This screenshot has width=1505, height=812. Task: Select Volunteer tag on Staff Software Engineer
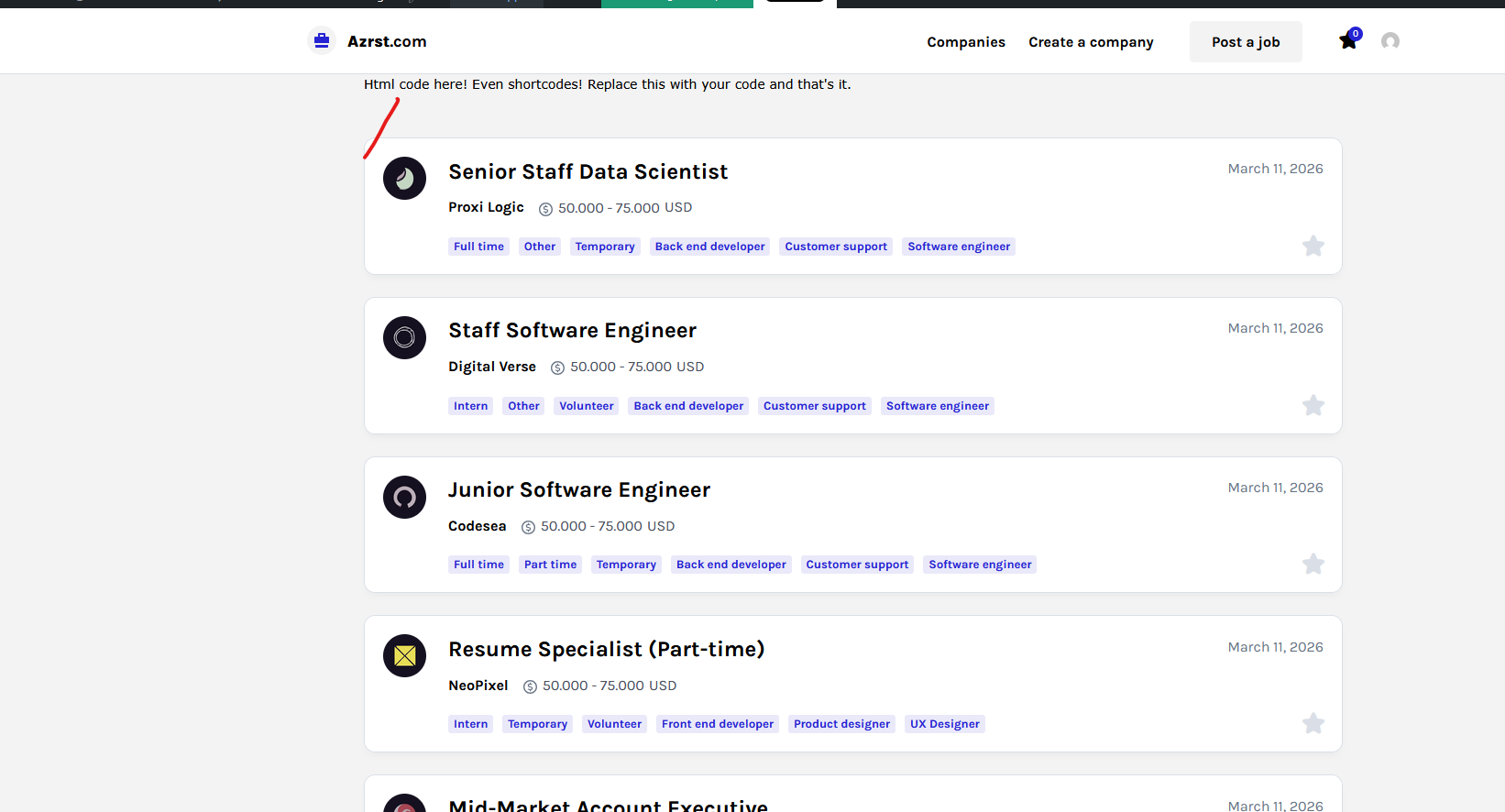[587, 406]
